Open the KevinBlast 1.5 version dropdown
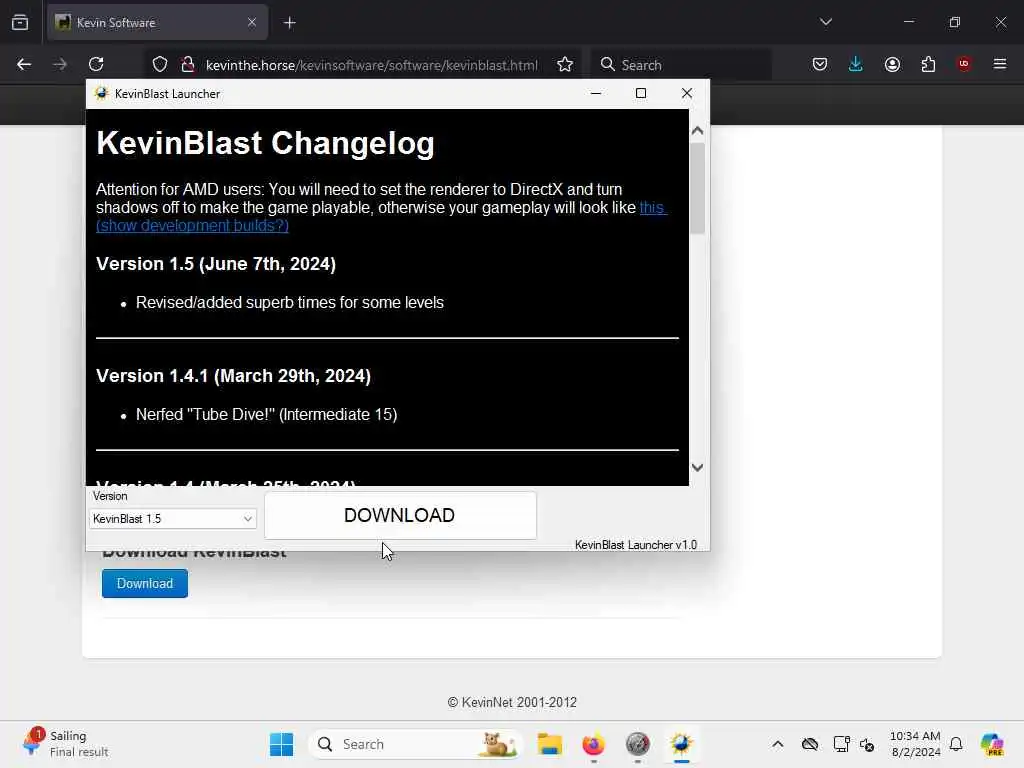The width and height of the screenshot is (1024, 768). click(x=172, y=519)
